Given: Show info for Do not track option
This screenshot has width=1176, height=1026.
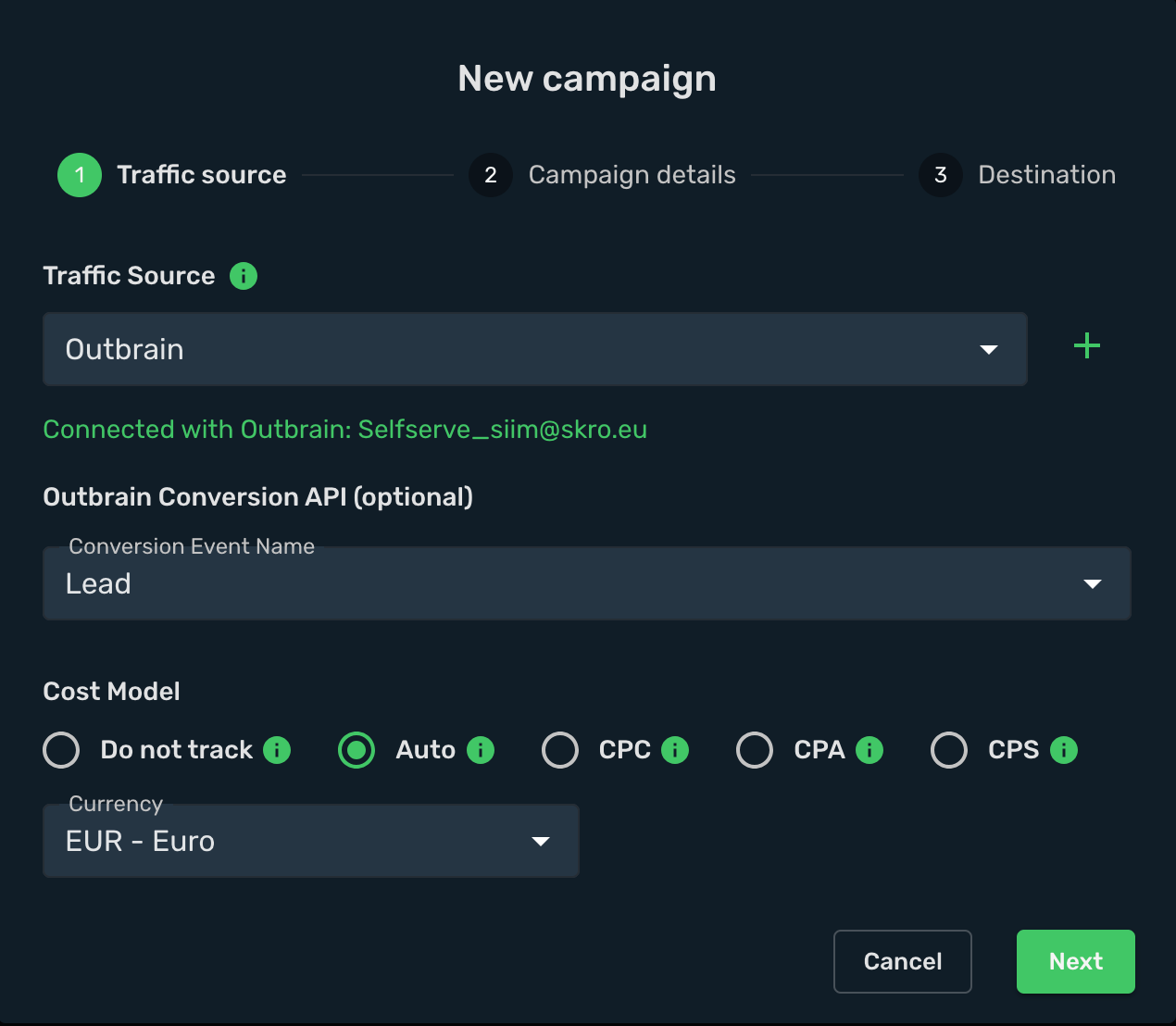Looking at the screenshot, I should pos(277,750).
